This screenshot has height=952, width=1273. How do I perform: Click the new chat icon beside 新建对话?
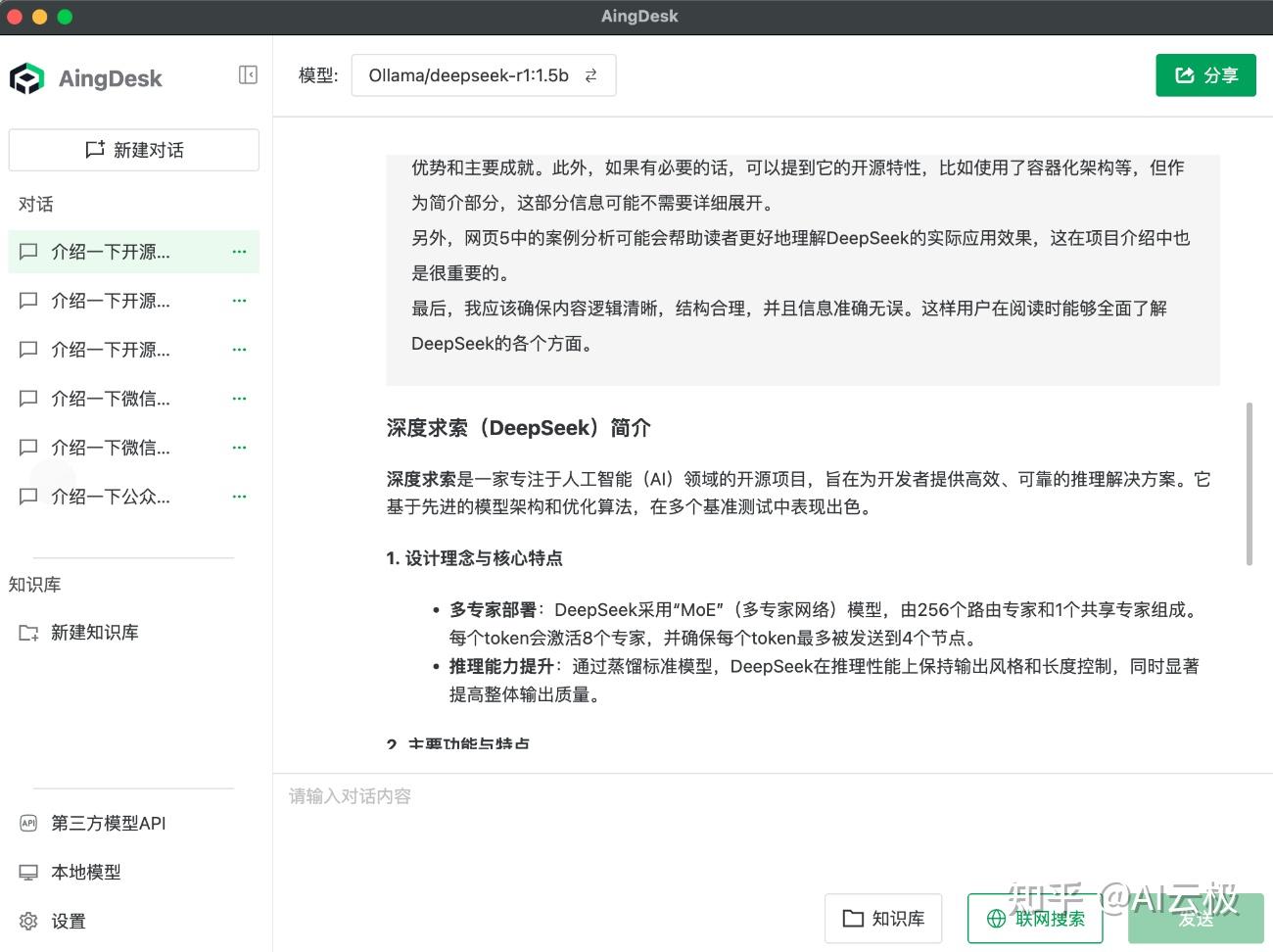point(95,149)
